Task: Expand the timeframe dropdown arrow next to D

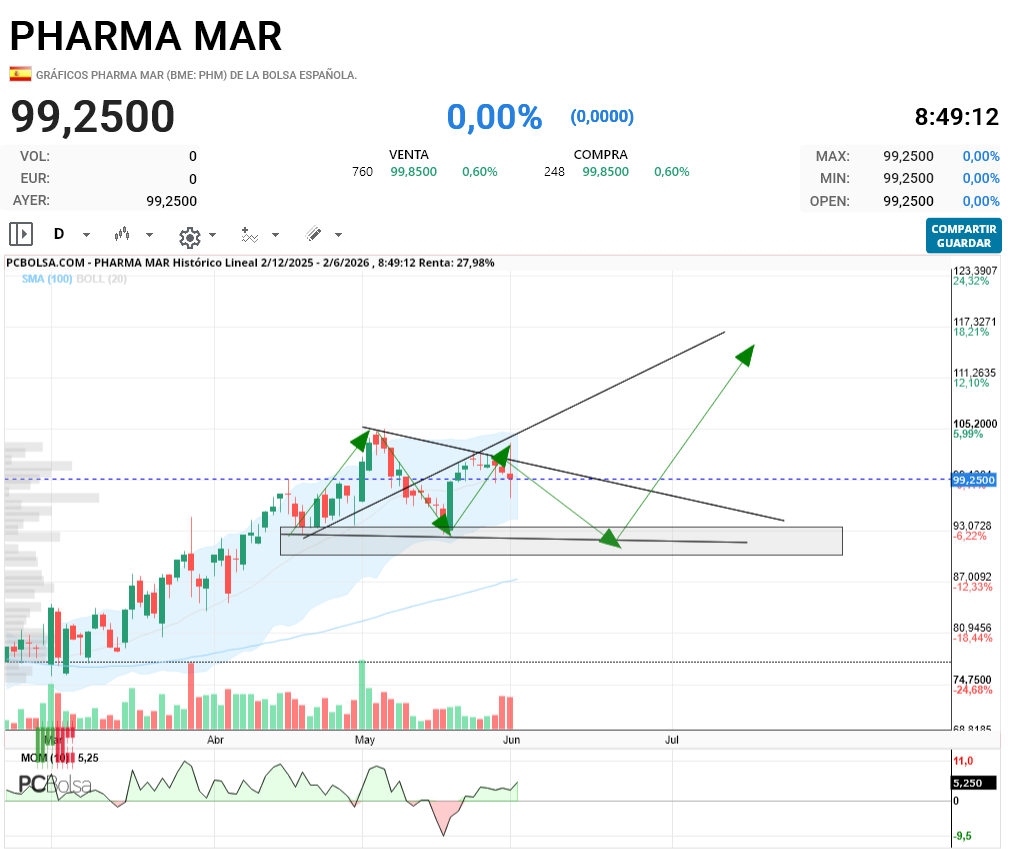Action: (86, 235)
